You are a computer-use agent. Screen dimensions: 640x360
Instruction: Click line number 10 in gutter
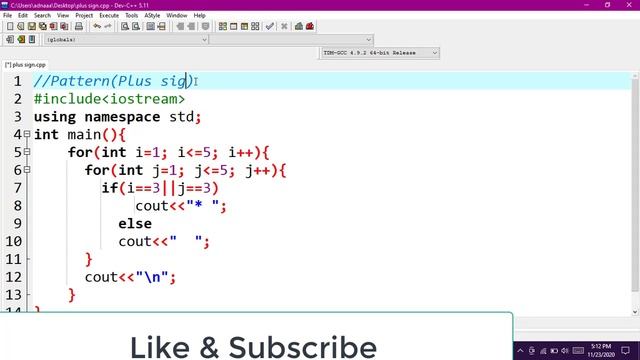click(13, 241)
